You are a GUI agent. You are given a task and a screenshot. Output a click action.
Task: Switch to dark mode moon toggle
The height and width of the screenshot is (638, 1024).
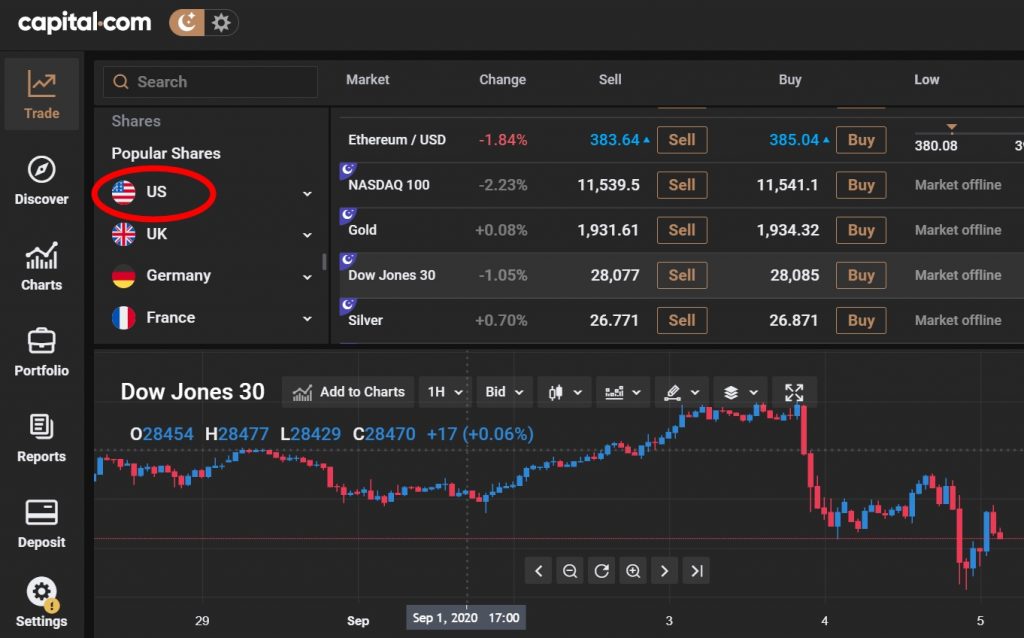point(186,22)
